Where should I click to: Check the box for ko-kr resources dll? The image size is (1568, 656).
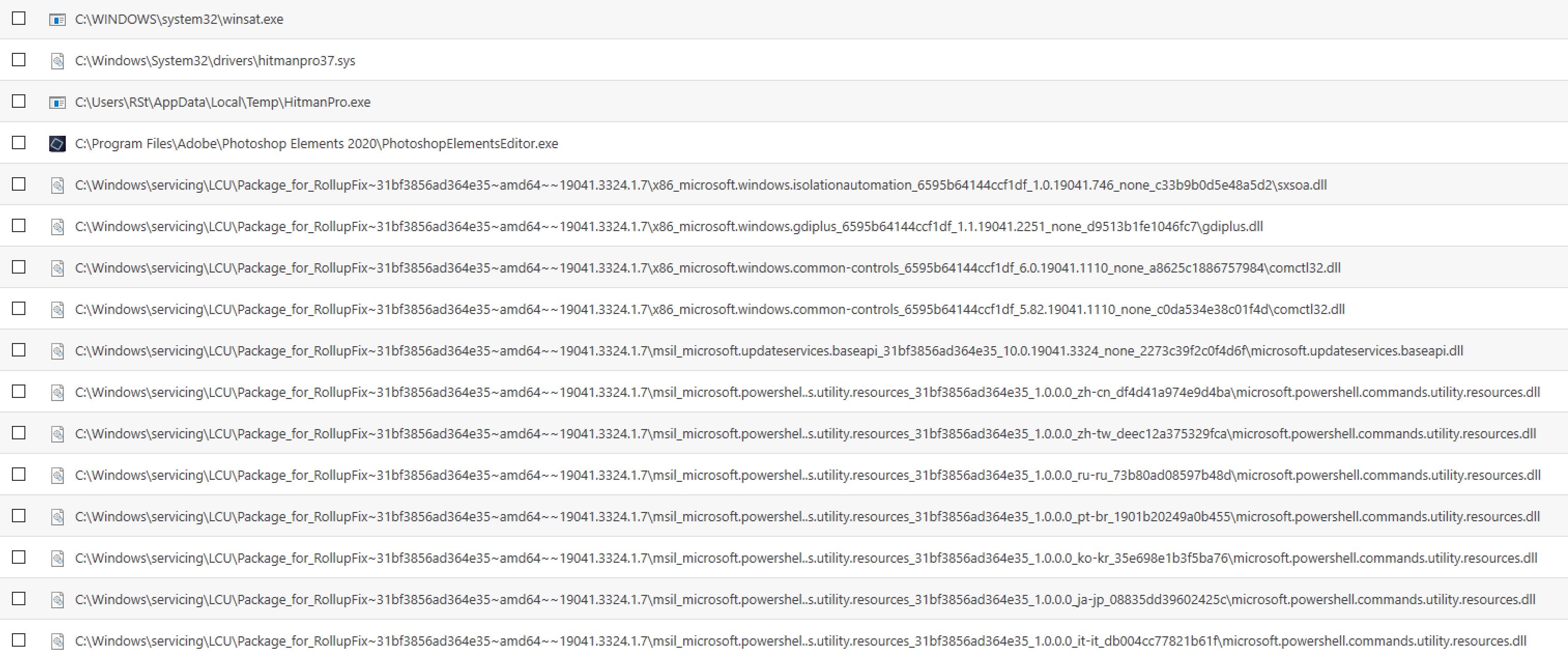coord(19,557)
